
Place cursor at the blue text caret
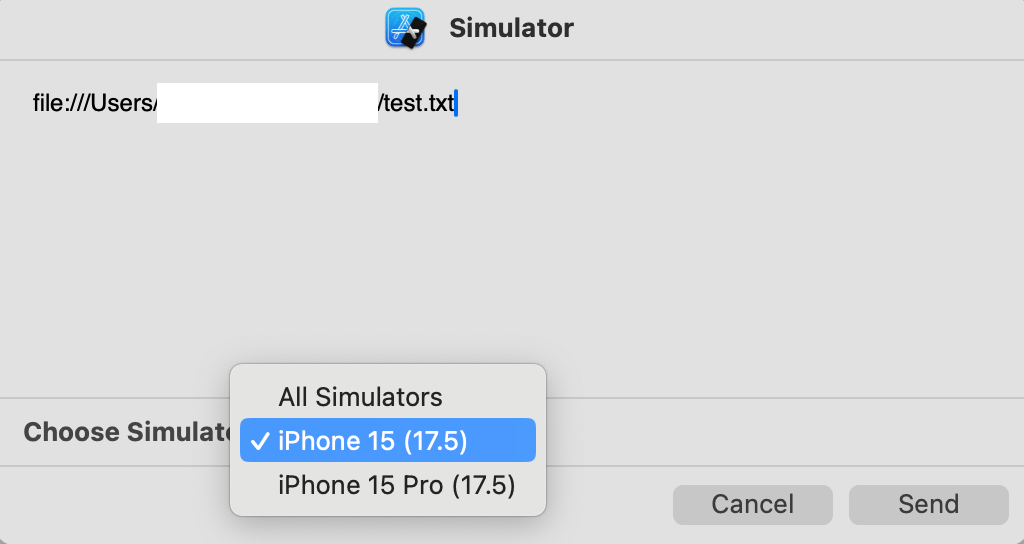[456, 103]
